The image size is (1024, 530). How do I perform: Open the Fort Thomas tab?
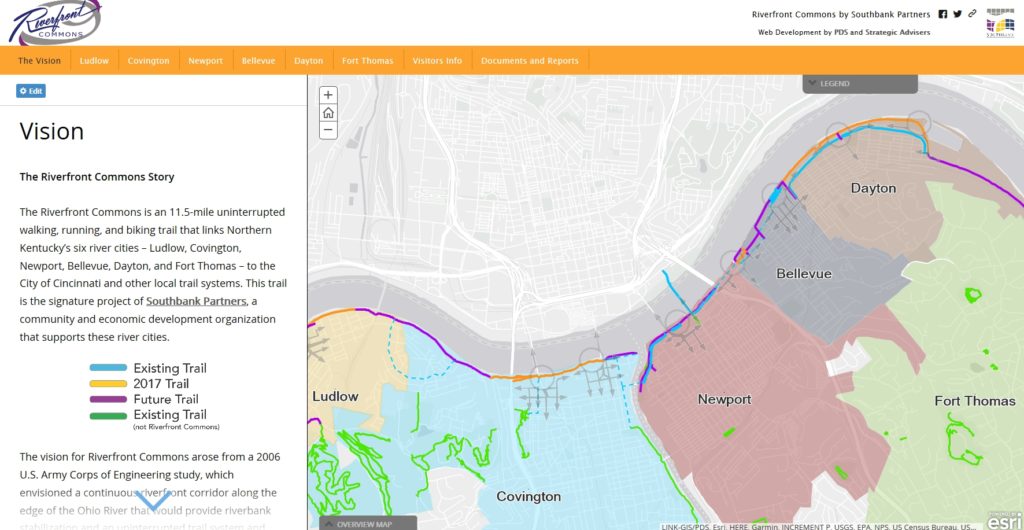[368, 61]
